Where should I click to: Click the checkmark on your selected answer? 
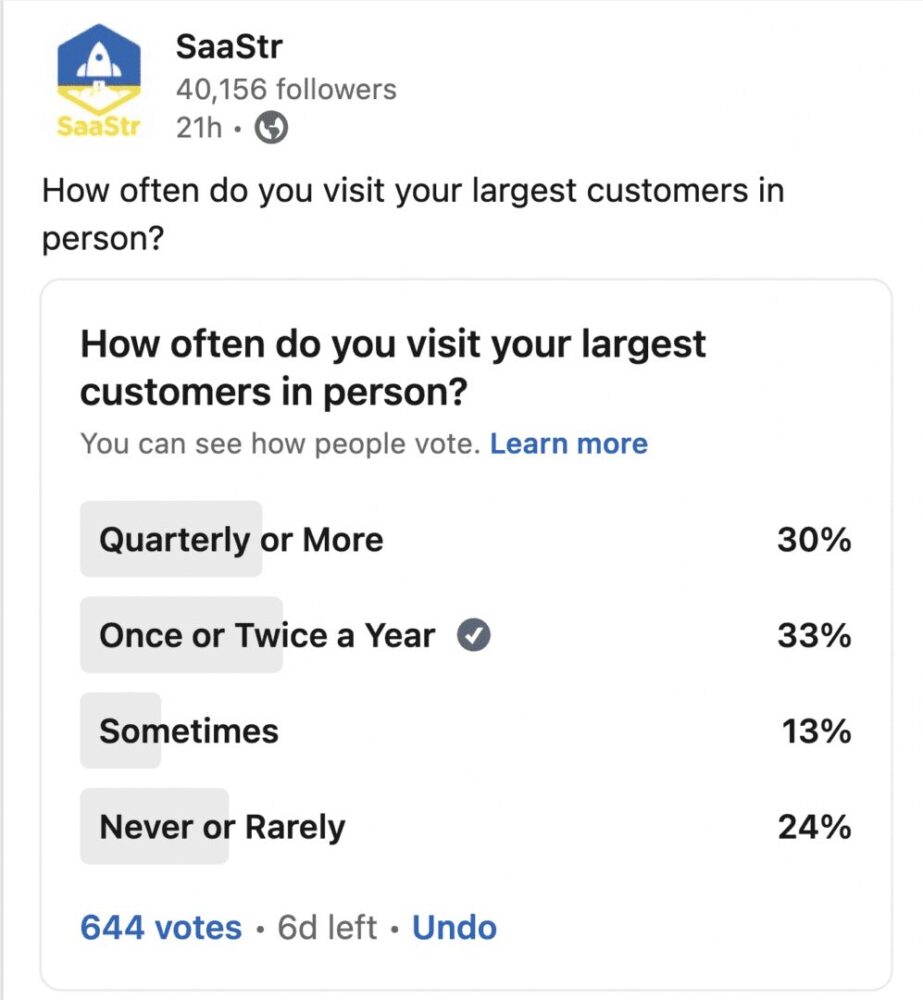(473, 634)
